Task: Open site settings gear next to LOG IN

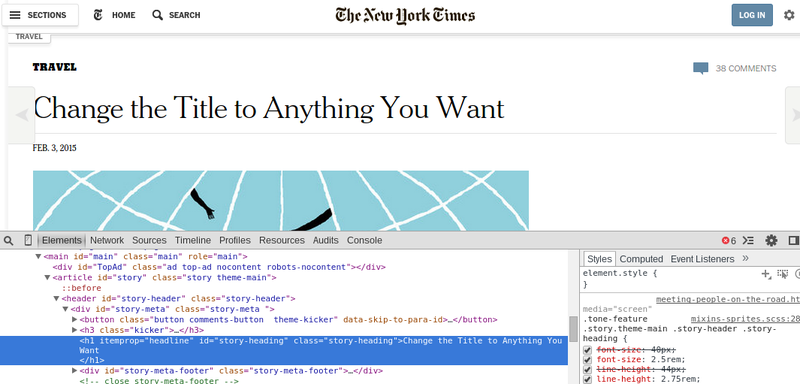Action: [x=789, y=15]
